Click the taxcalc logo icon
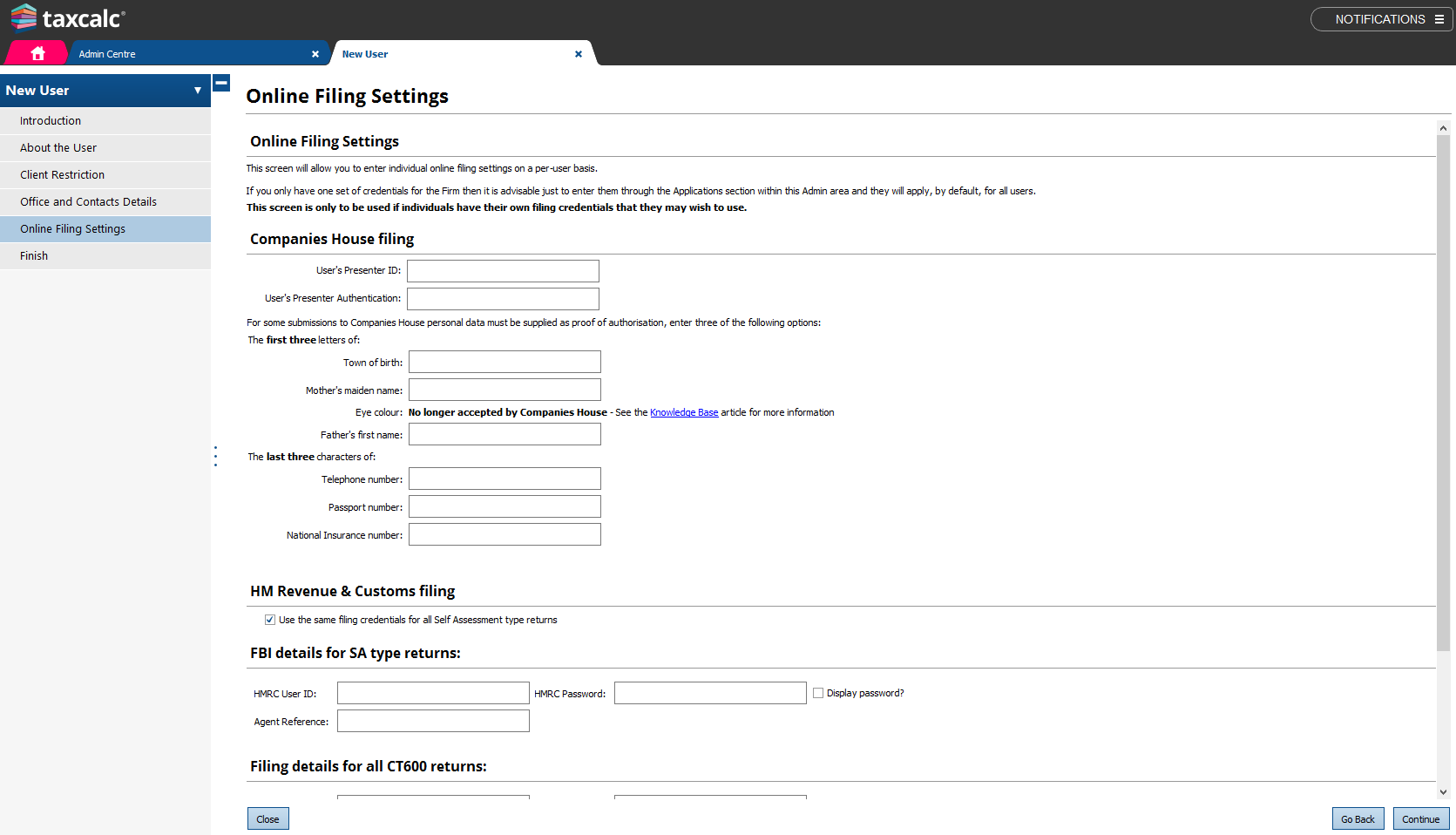 click(x=22, y=17)
